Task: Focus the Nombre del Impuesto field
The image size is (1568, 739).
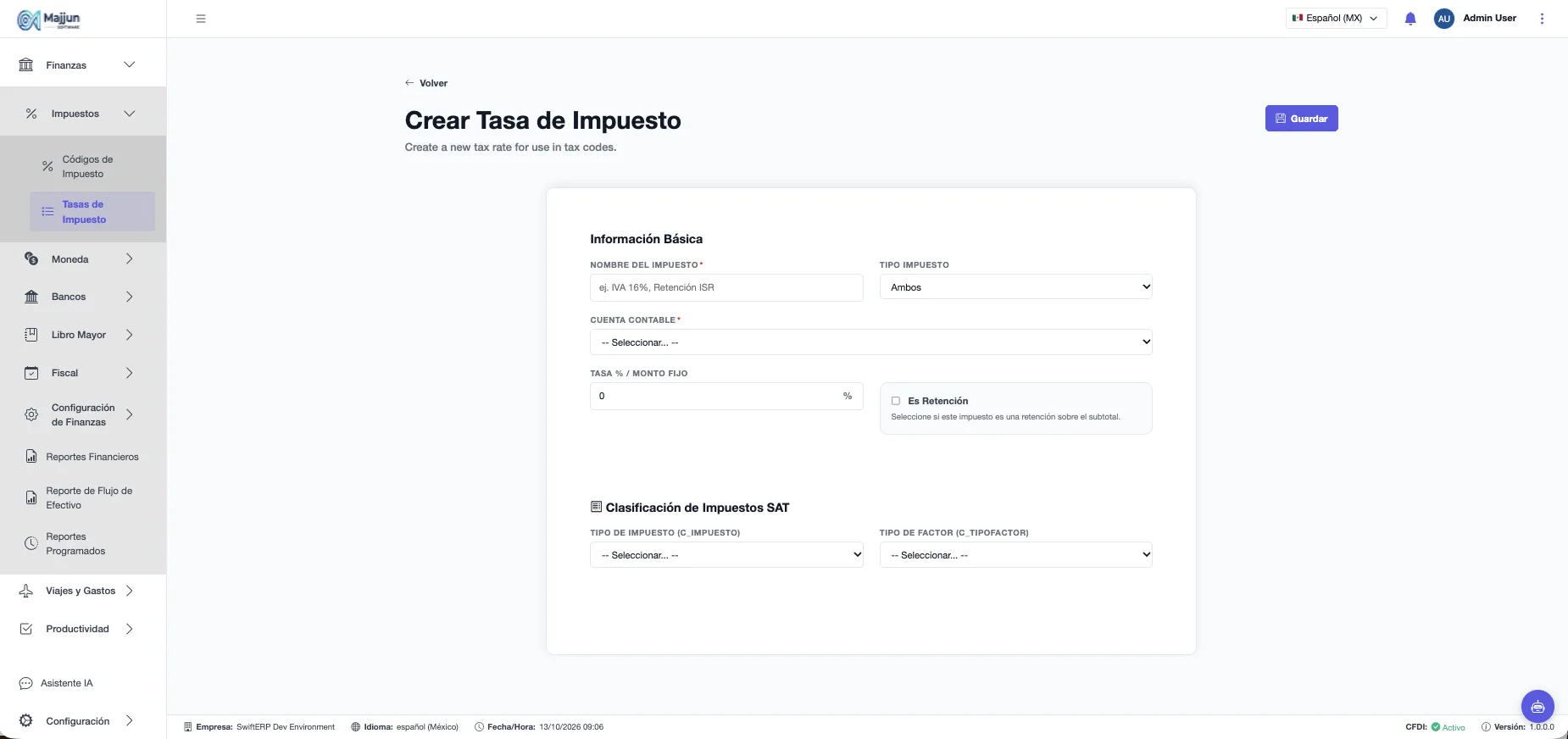Action: pyautogui.click(x=726, y=287)
